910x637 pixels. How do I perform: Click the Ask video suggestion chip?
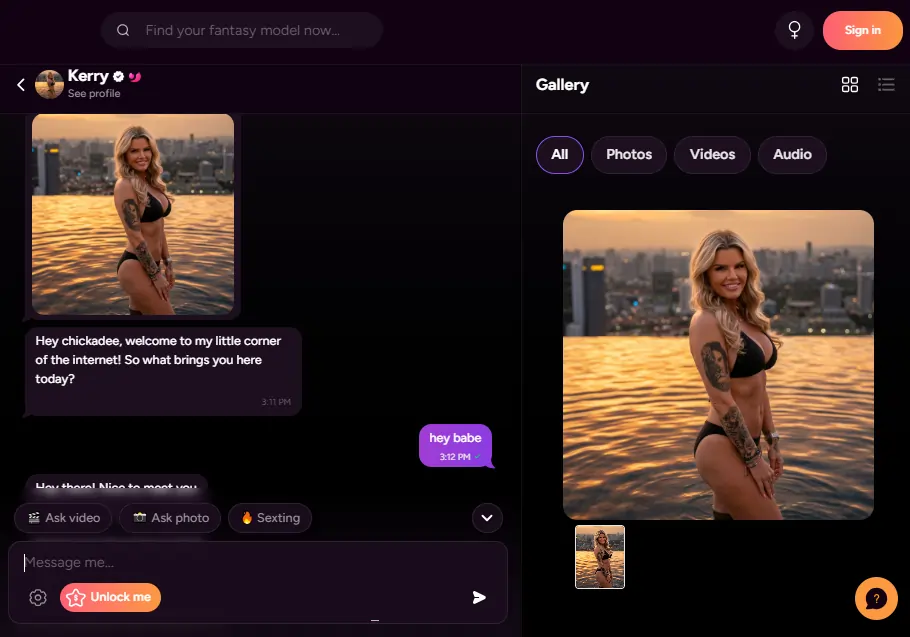pos(64,518)
